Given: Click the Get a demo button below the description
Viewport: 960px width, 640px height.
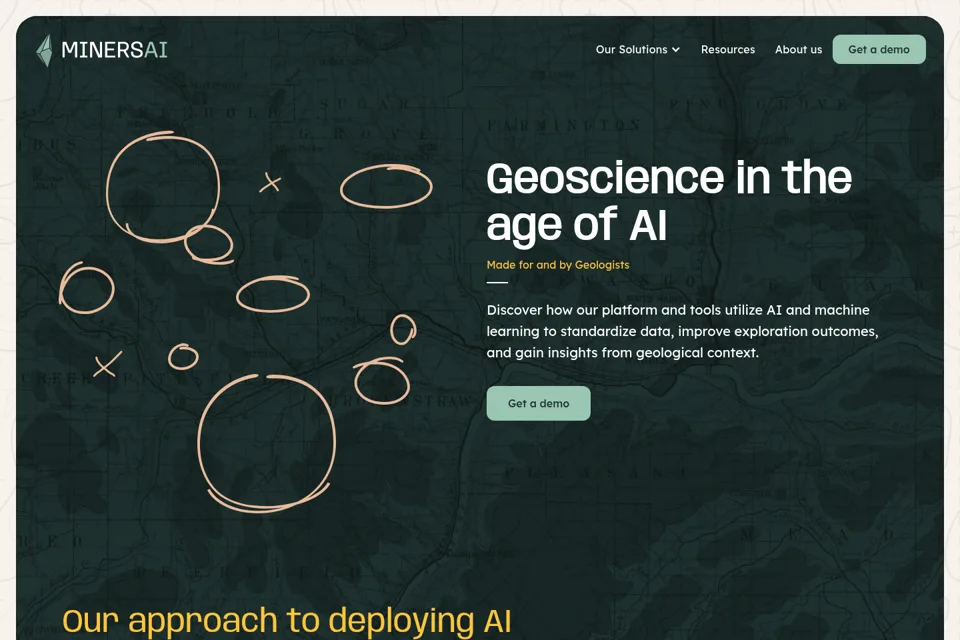Looking at the screenshot, I should click(538, 403).
